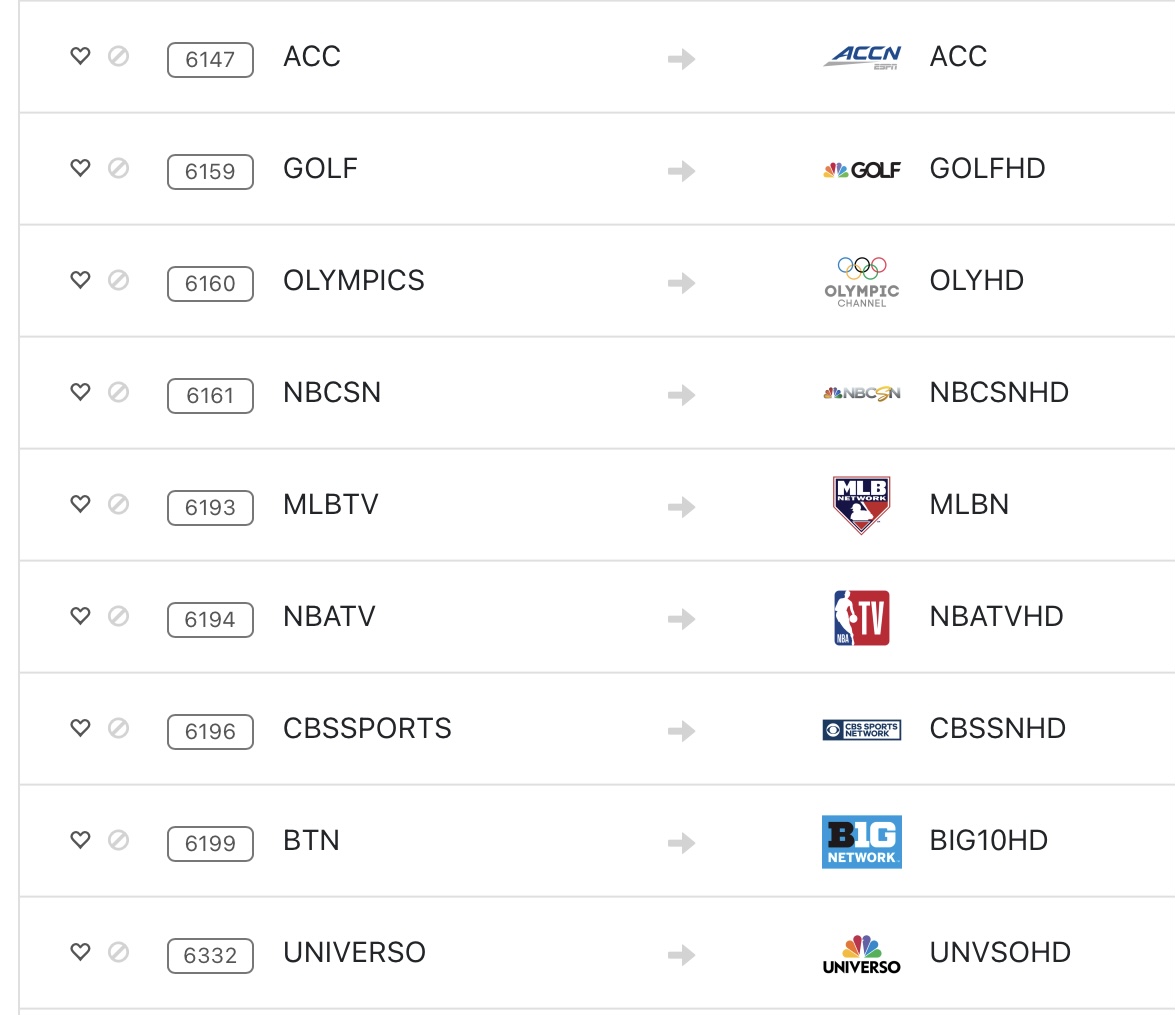Favorite the NBATV channel row
1175x1015 pixels.
(80, 617)
